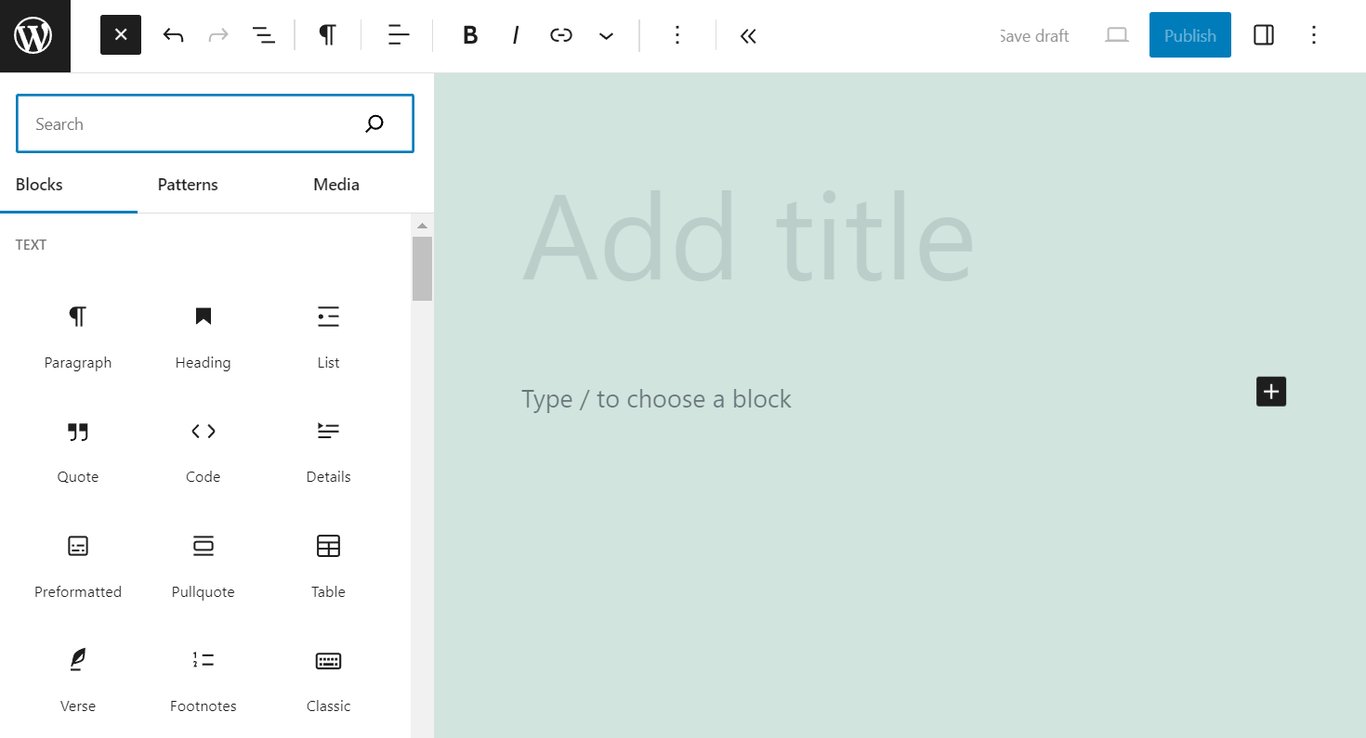Open the editor Options menu

(1314, 35)
